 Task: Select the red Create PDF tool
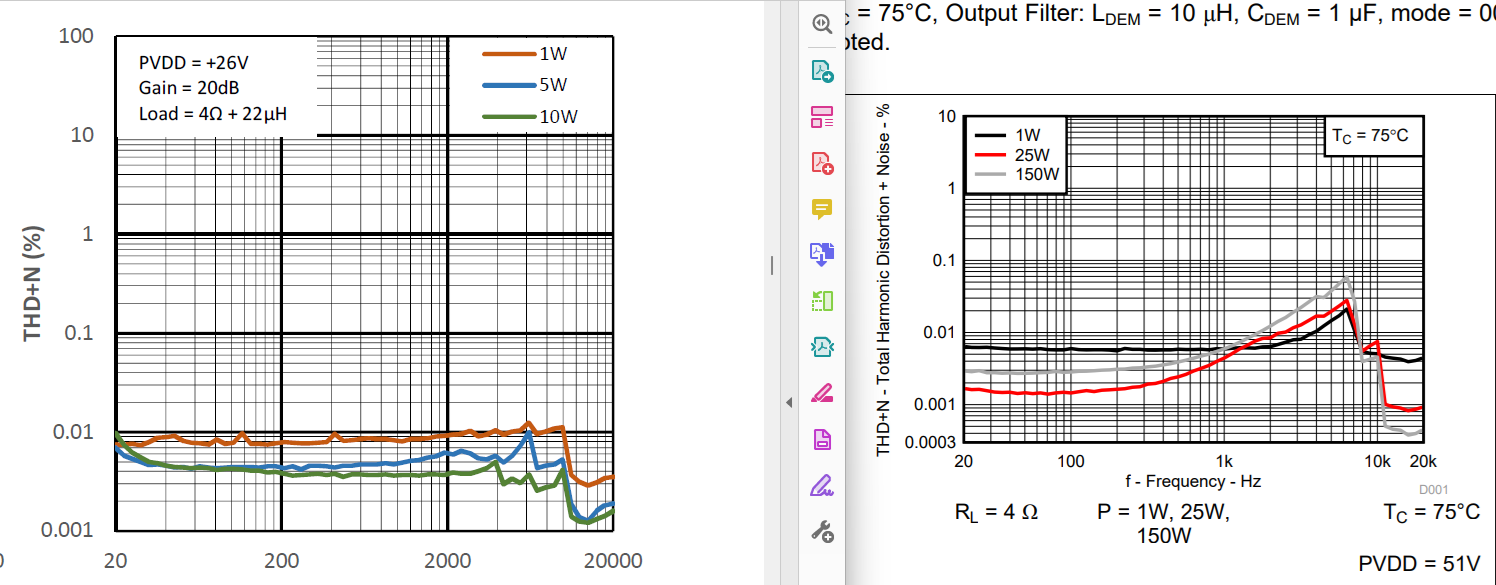[822, 163]
